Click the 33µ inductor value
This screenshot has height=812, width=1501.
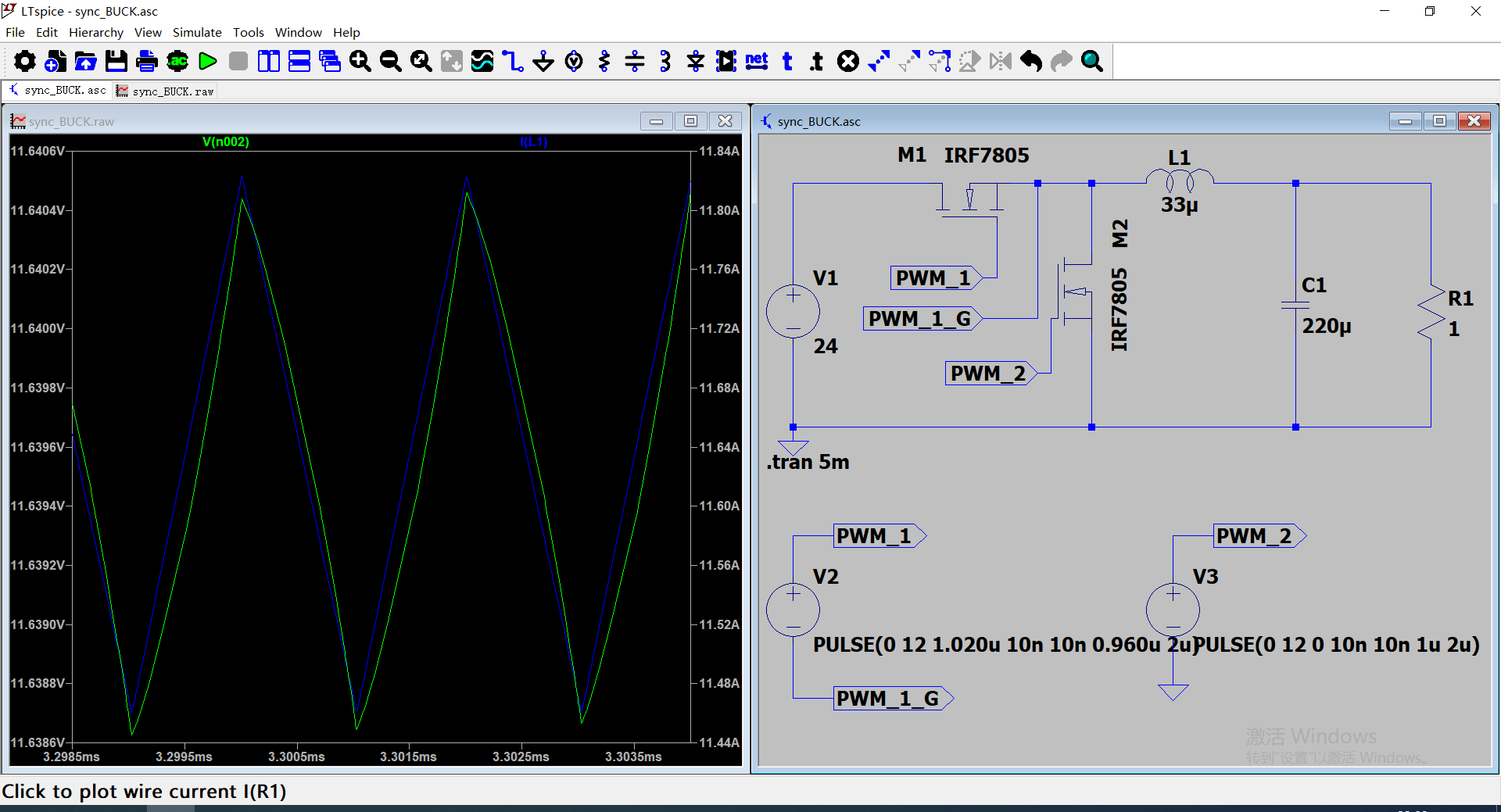(x=1180, y=205)
